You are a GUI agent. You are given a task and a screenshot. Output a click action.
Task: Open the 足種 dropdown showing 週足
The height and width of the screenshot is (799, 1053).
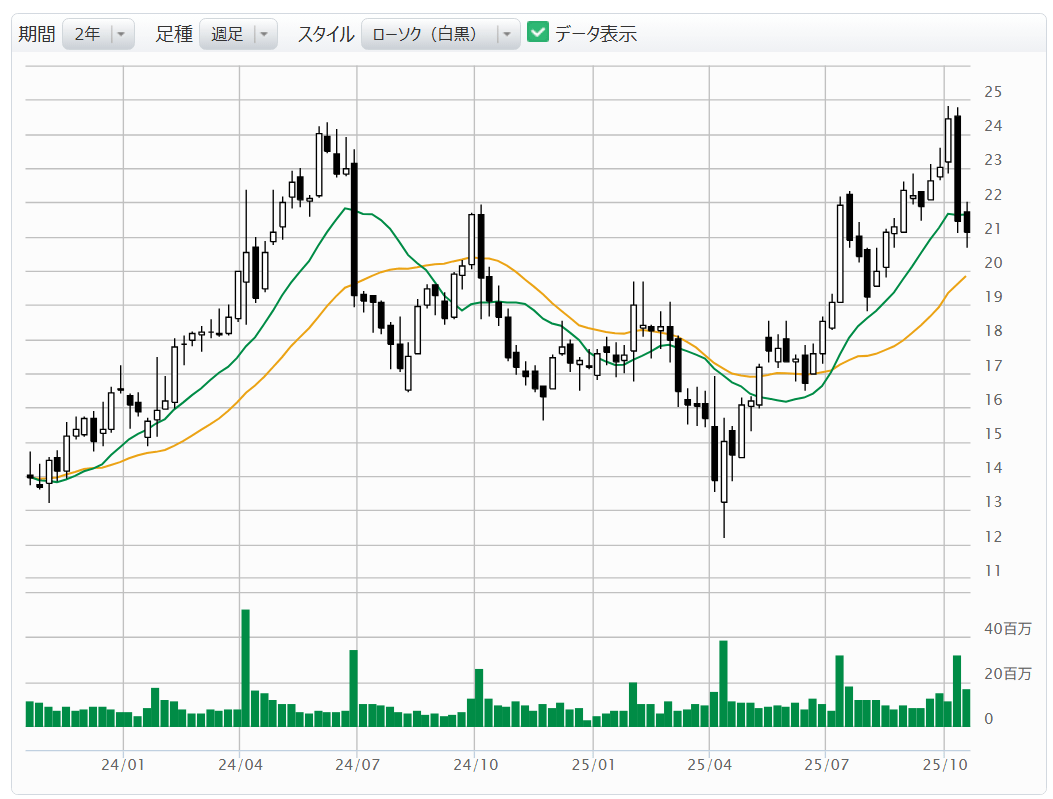click(x=237, y=34)
